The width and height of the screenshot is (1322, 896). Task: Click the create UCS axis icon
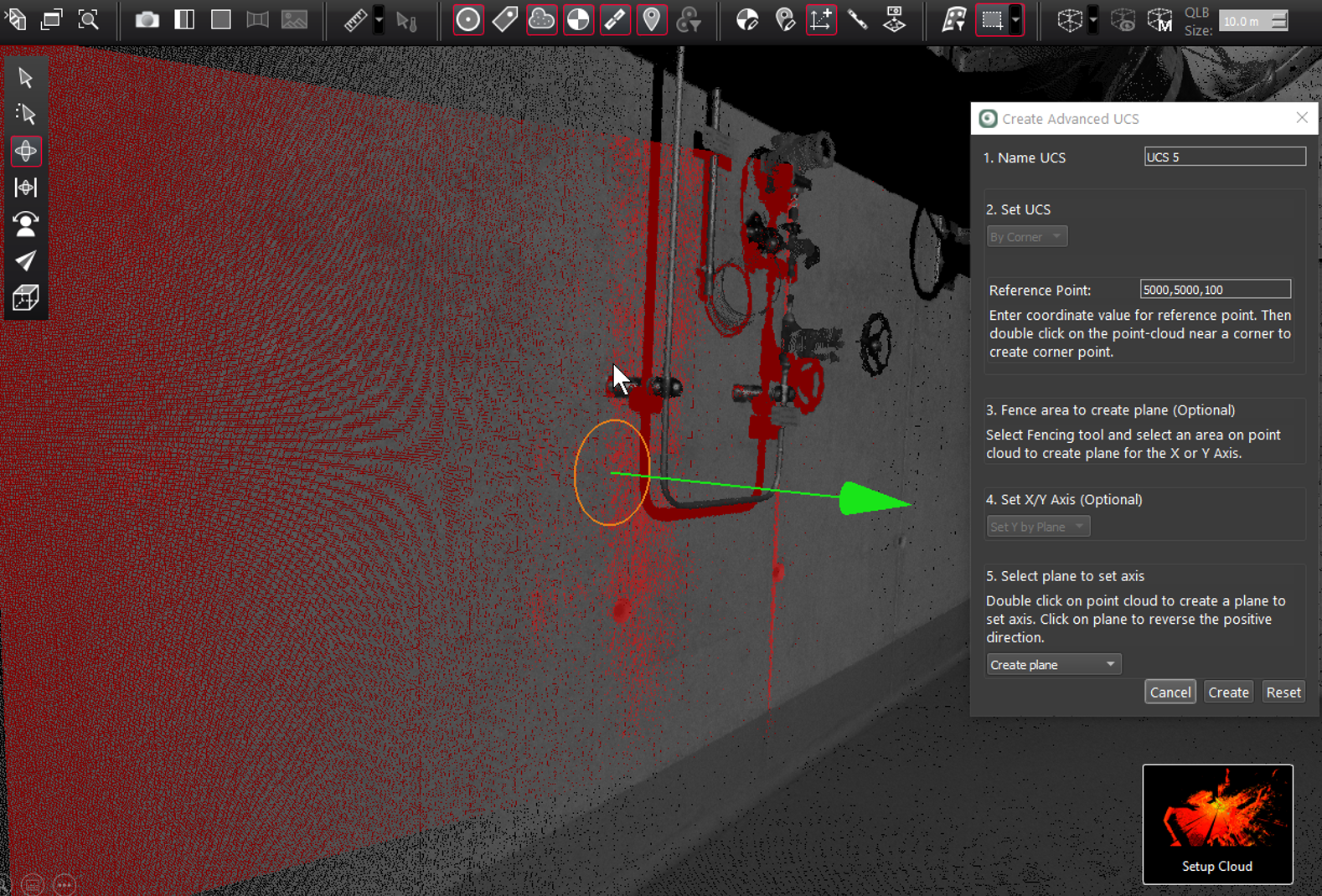[821, 19]
